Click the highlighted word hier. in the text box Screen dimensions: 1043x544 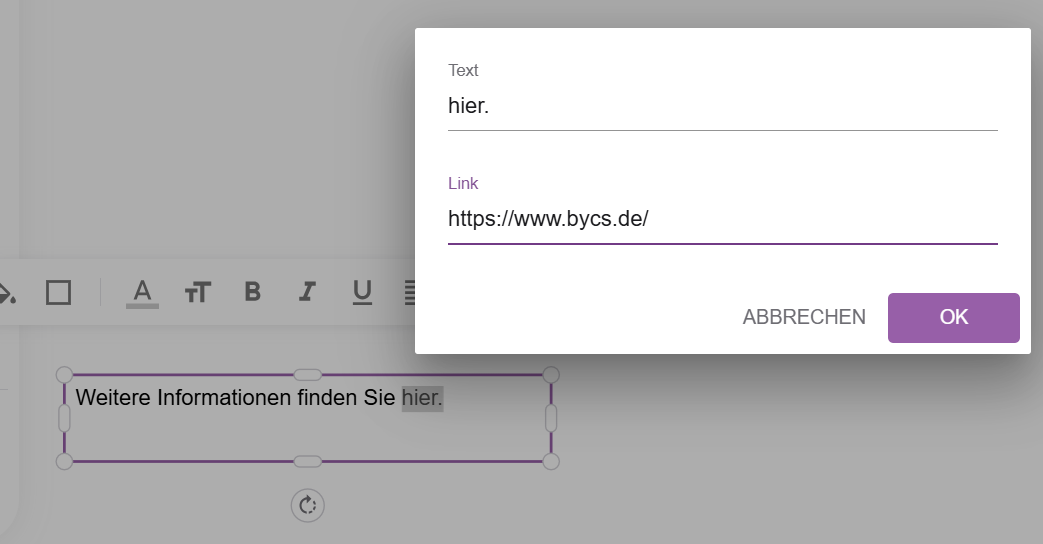pos(422,398)
